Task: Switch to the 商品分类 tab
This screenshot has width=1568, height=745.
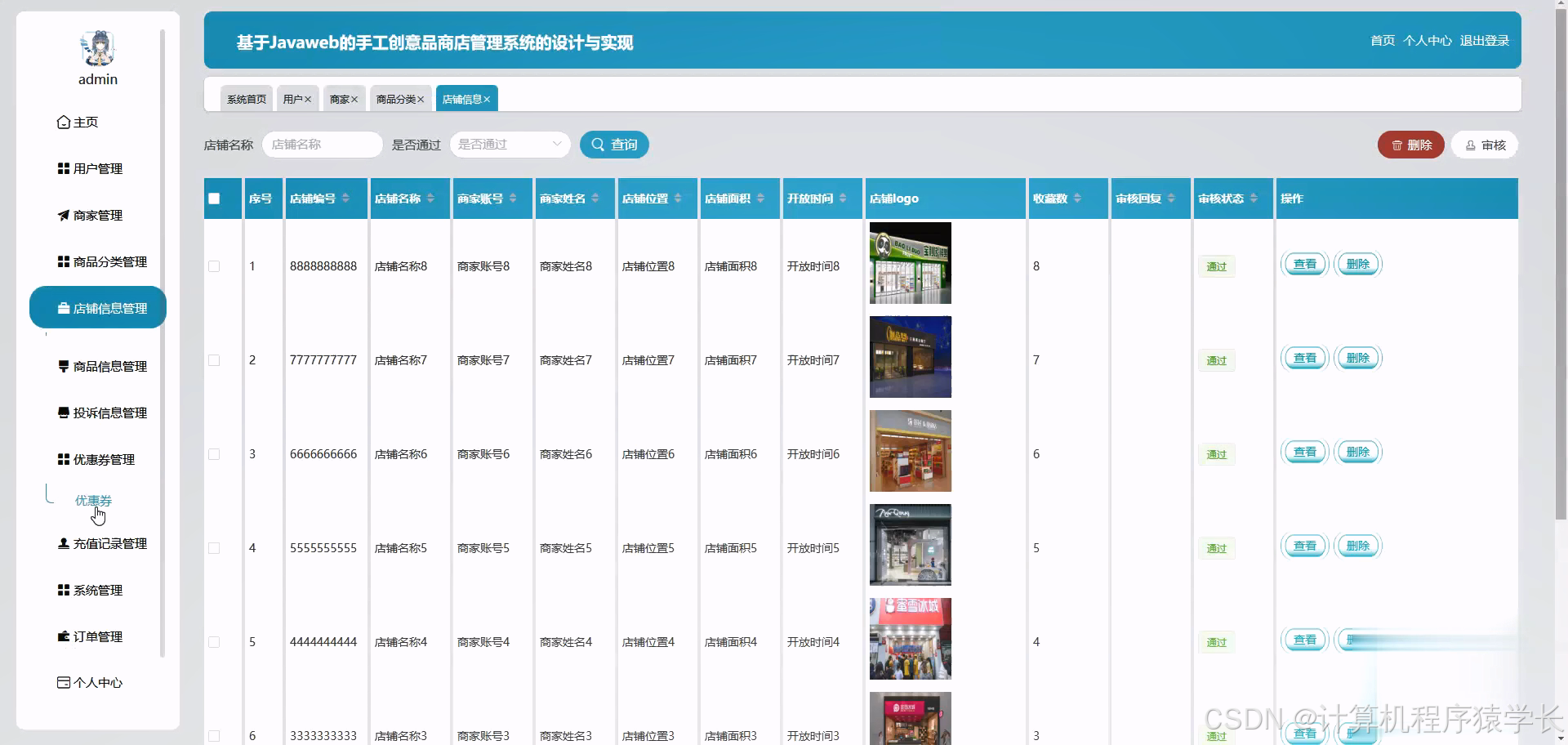Action: (395, 98)
